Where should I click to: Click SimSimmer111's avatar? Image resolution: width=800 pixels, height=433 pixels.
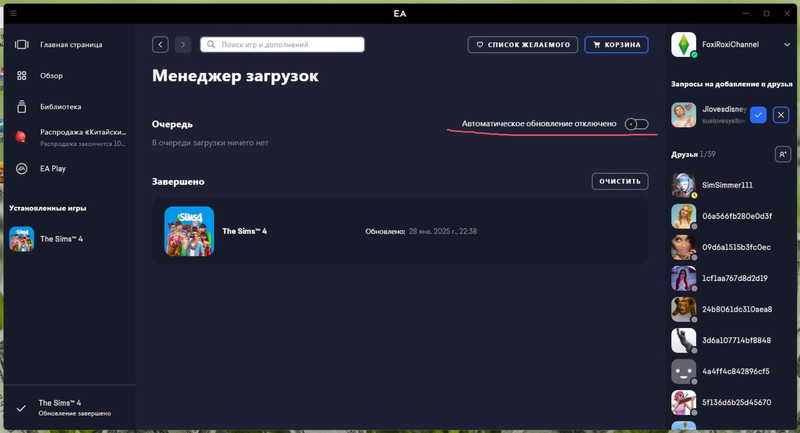(684, 185)
